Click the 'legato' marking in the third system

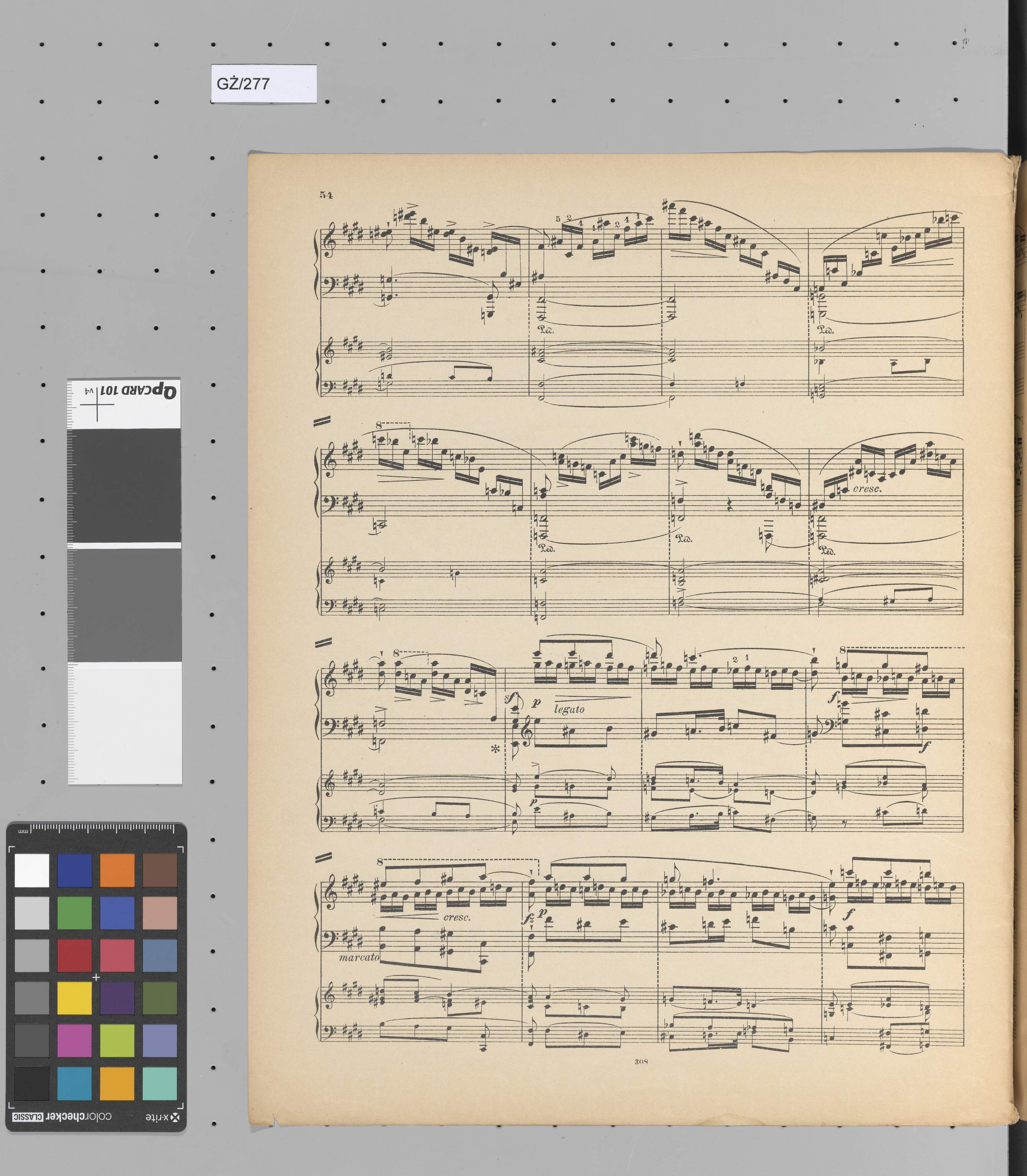click(x=569, y=710)
